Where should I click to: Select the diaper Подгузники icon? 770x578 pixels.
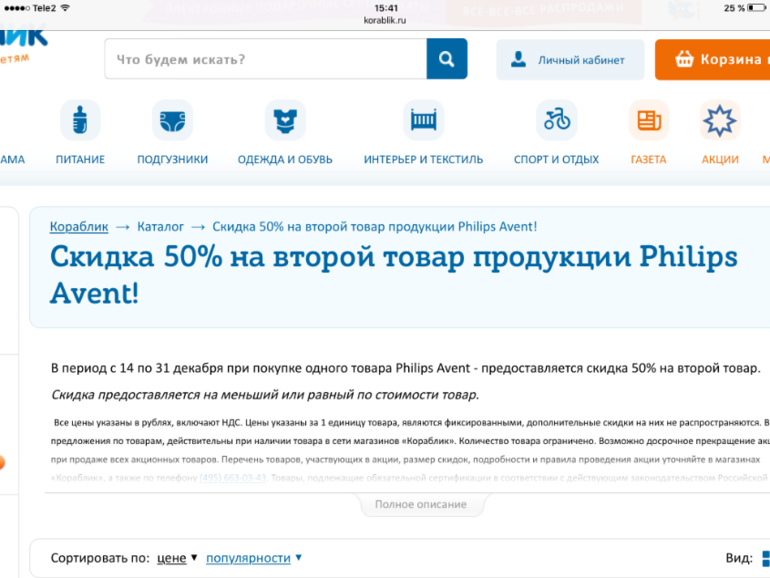(x=172, y=121)
